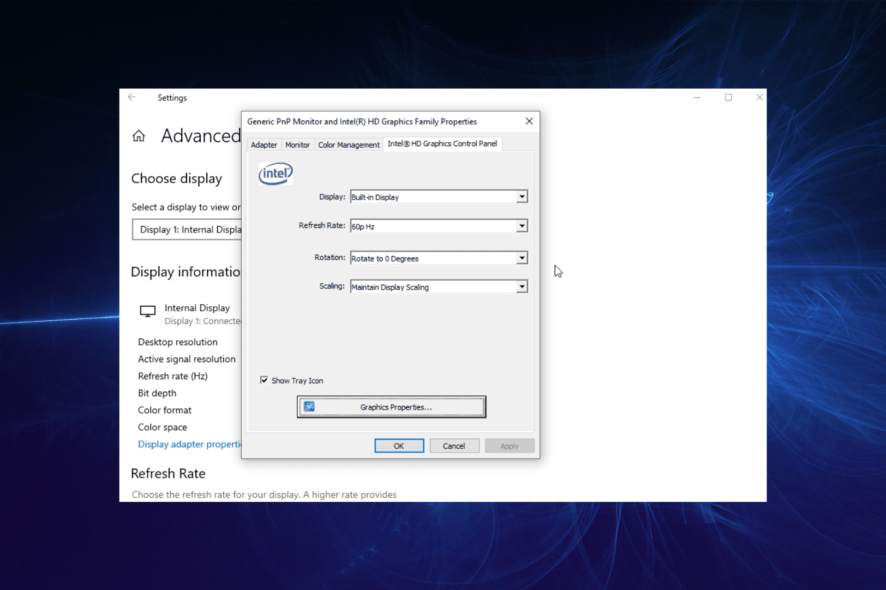
Task: Click the Internal Display name in Settings
Action: (x=197, y=308)
